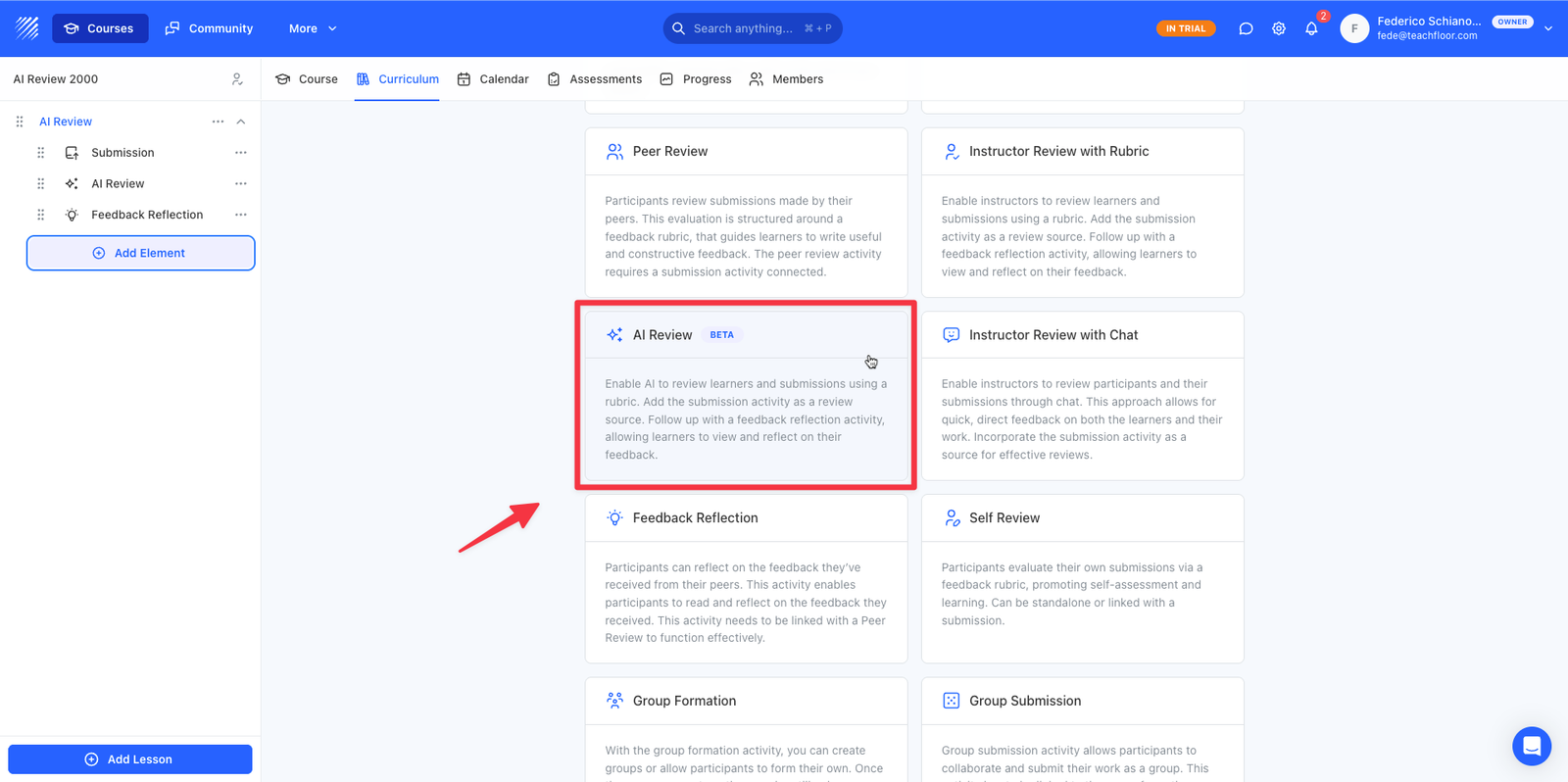Viewport: 1568px width, 782px height.
Task: Click the fede@teachfloor.com email text
Action: [1427, 36]
